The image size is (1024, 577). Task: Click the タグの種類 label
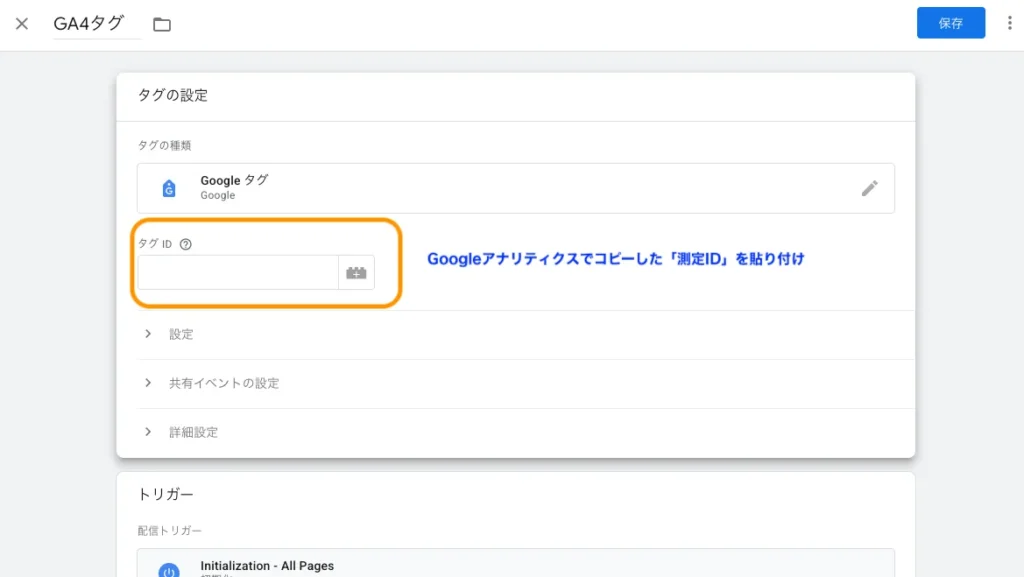pos(165,145)
